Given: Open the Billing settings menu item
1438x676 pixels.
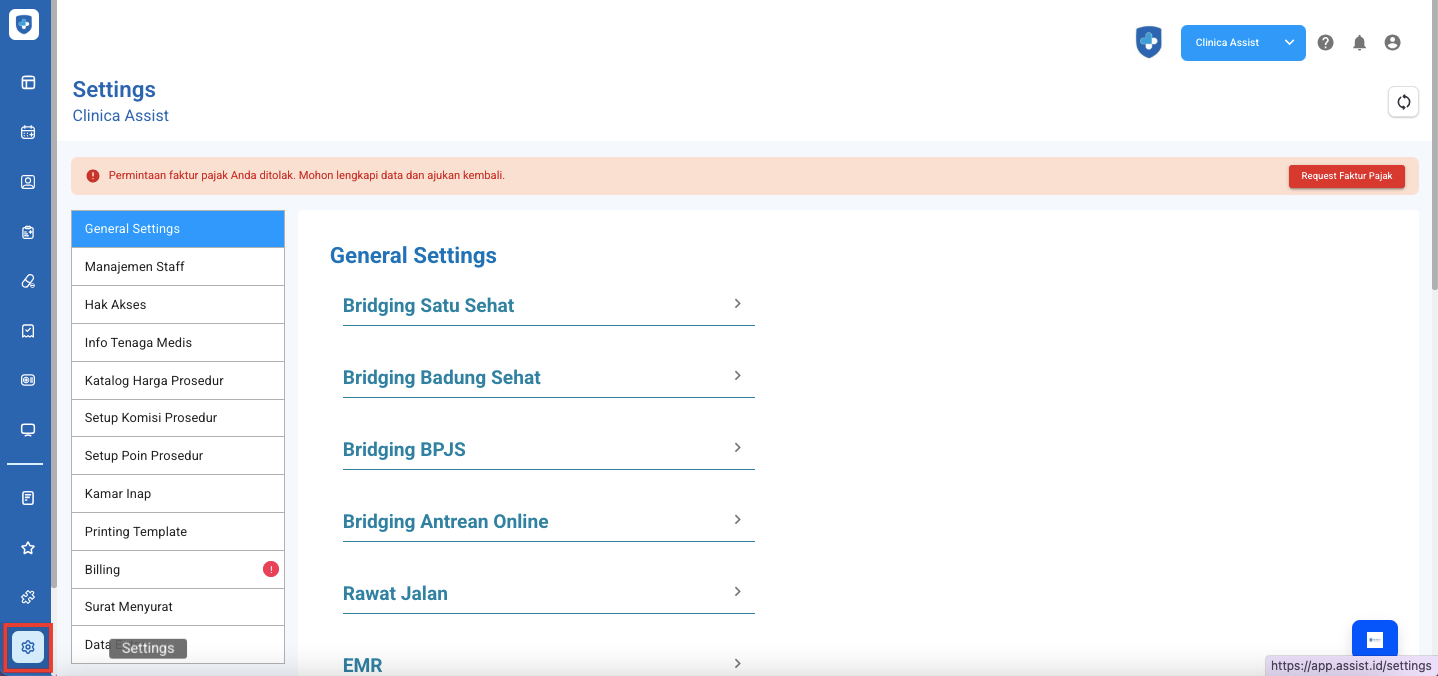Looking at the screenshot, I should pos(177,569).
